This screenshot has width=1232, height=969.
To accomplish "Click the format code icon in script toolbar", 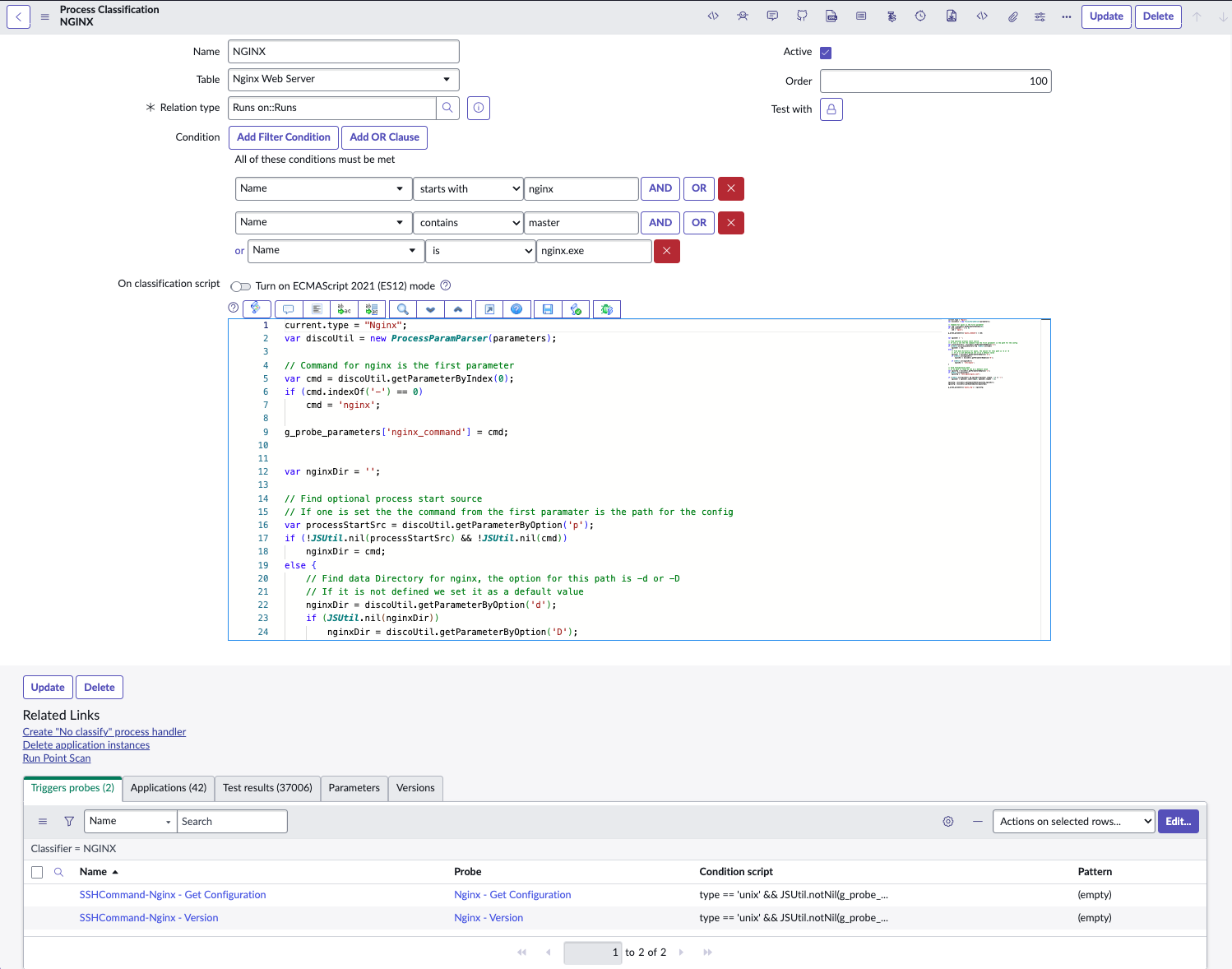I will [316, 309].
